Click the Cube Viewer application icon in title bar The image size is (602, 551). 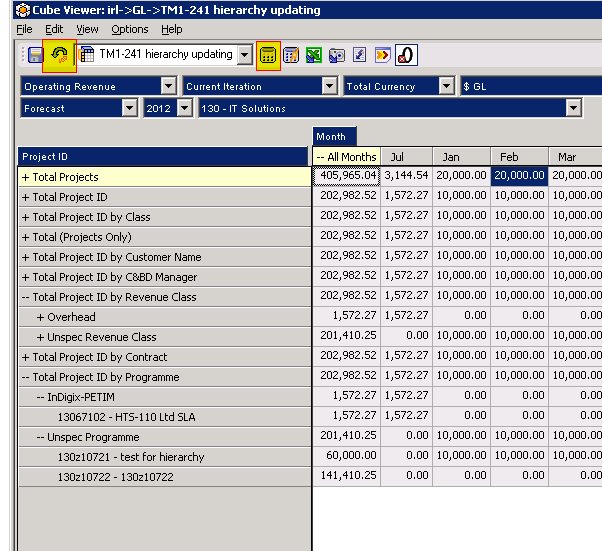[x=23, y=10]
